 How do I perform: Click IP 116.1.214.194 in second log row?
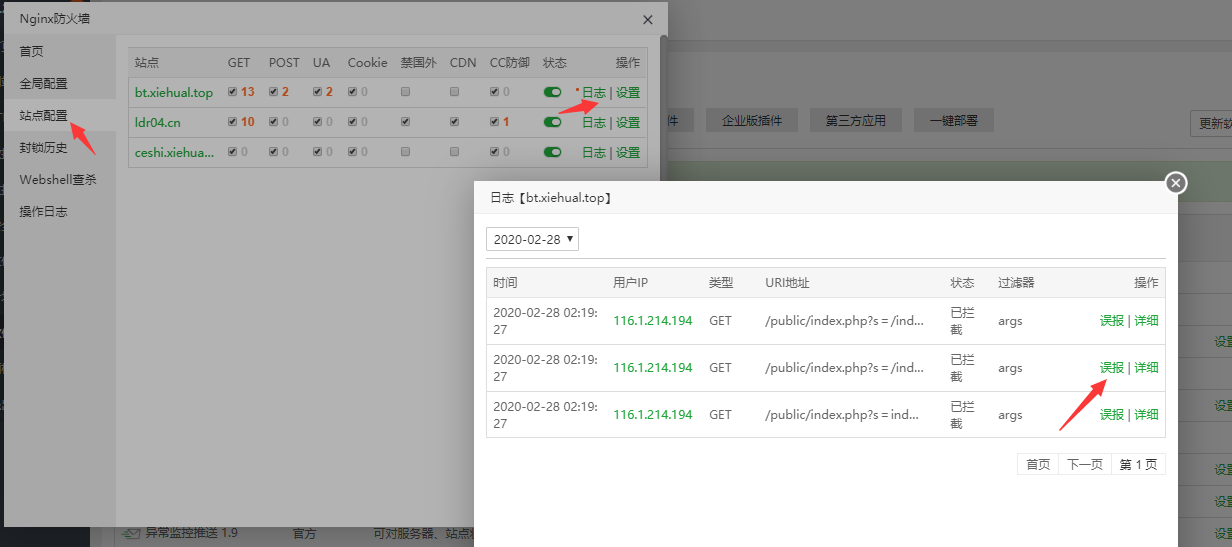pos(652,367)
